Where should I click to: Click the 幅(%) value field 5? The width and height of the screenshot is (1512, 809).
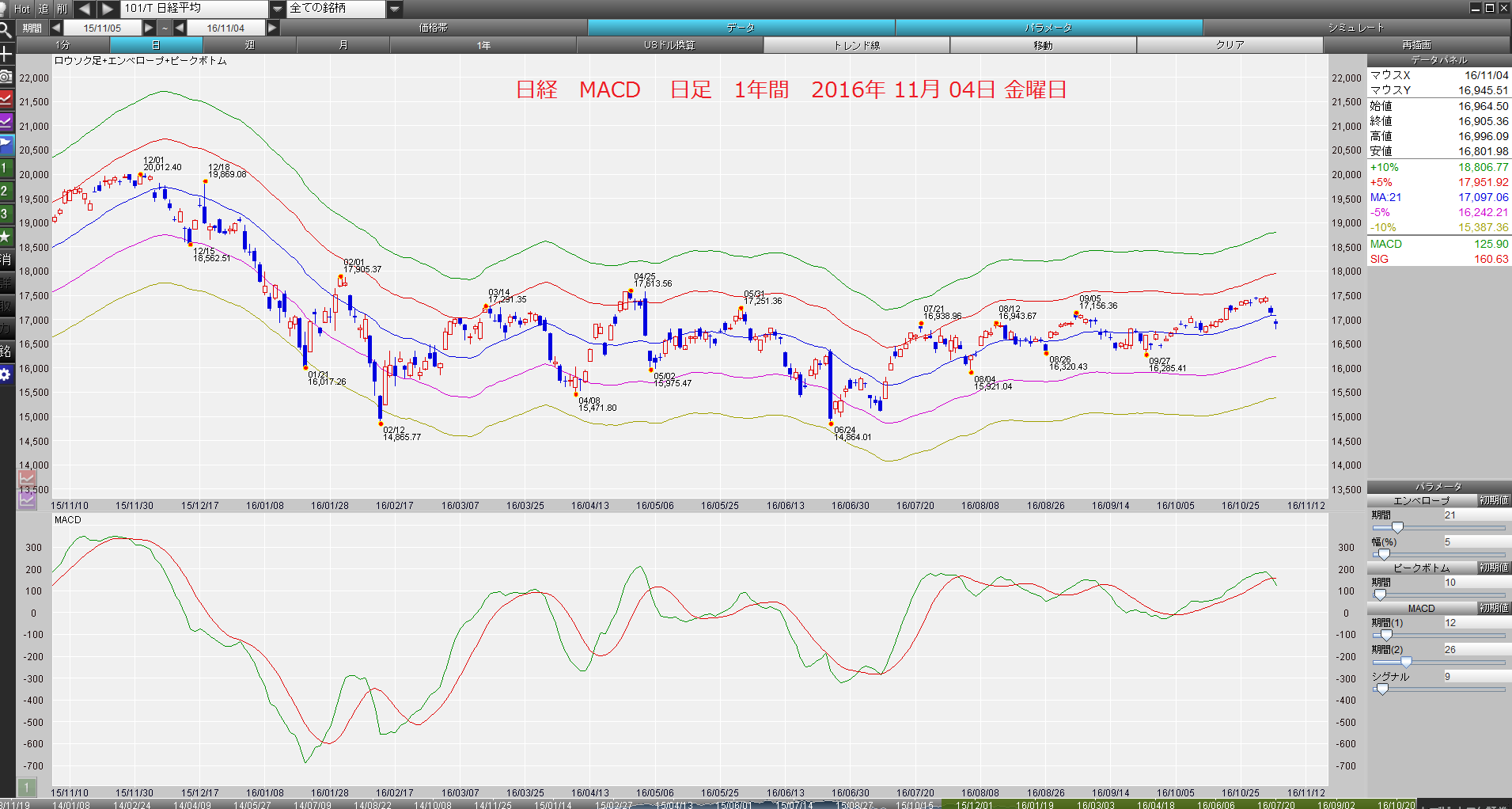pyautogui.click(x=1476, y=542)
